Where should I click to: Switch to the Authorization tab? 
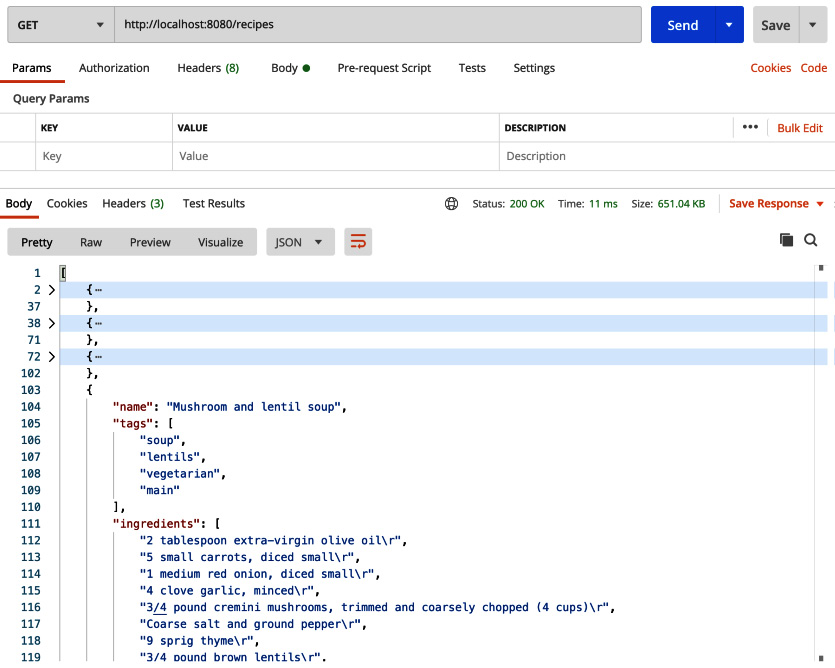[x=114, y=68]
